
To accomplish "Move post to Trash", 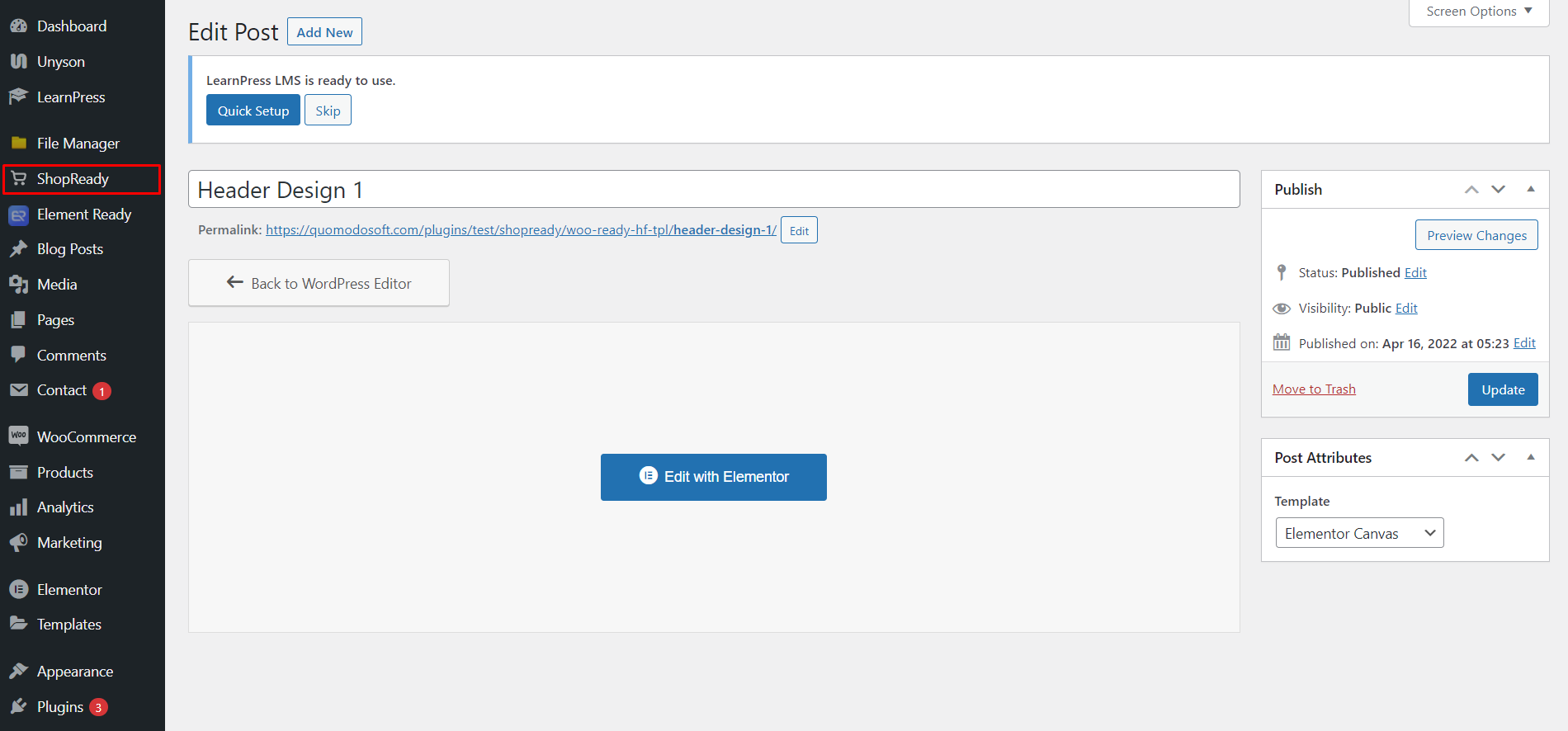I will [1314, 389].
